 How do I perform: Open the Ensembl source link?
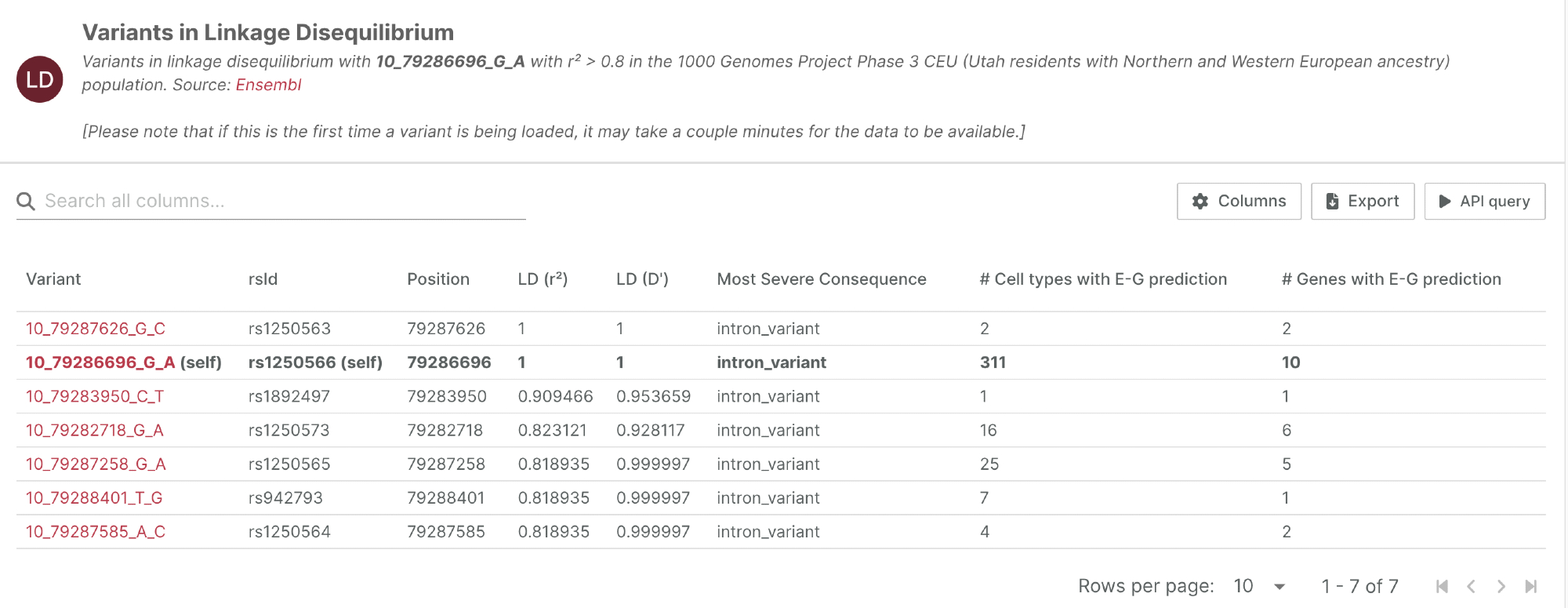(268, 85)
